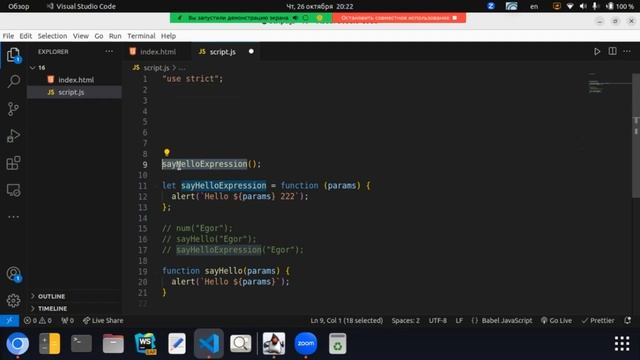
Task: Show errors and warnings in status bar
Action: tap(38, 320)
